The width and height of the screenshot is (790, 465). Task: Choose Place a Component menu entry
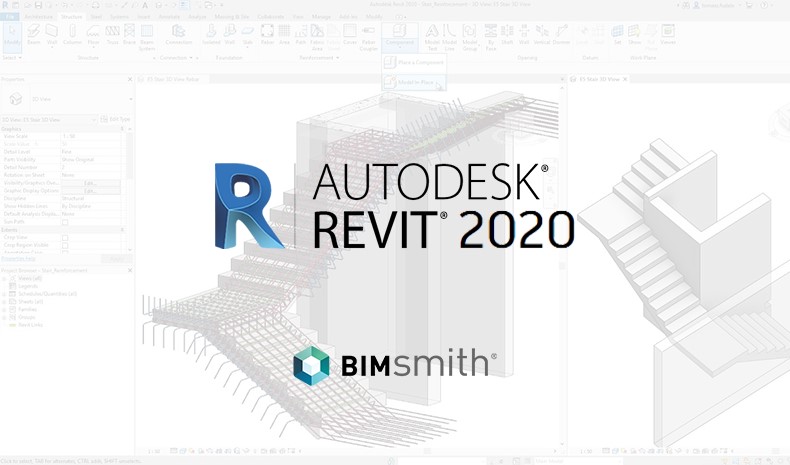tap(415, 62)
